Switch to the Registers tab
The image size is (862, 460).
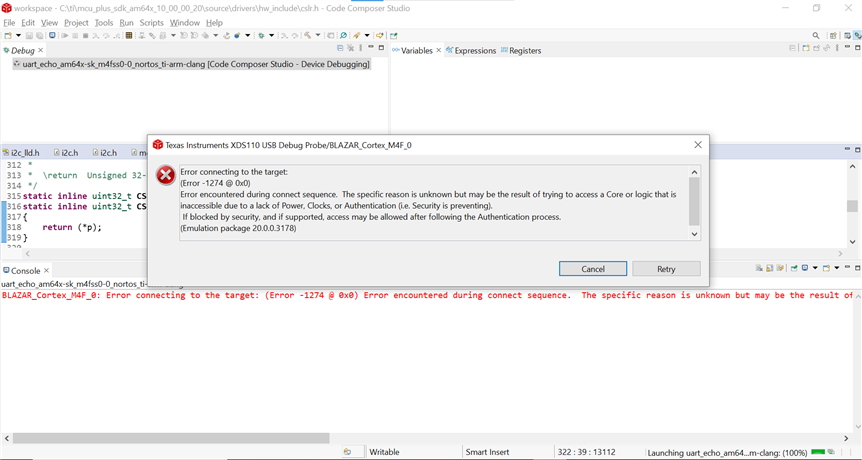tap(521, 51)
